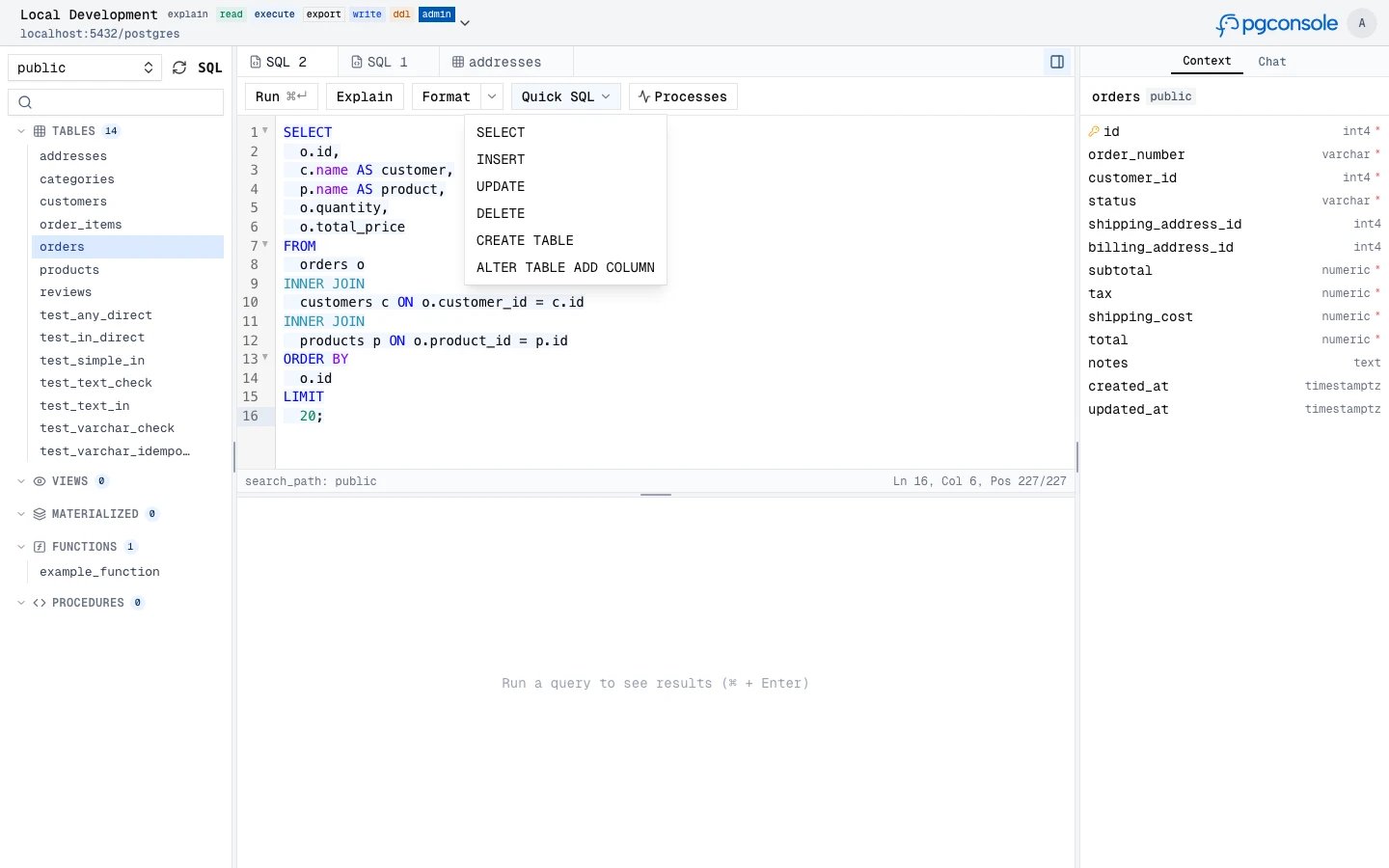Open the user avatar A menu
The width and height of the screenshot is (1389, 868).
click(1362, 23)
